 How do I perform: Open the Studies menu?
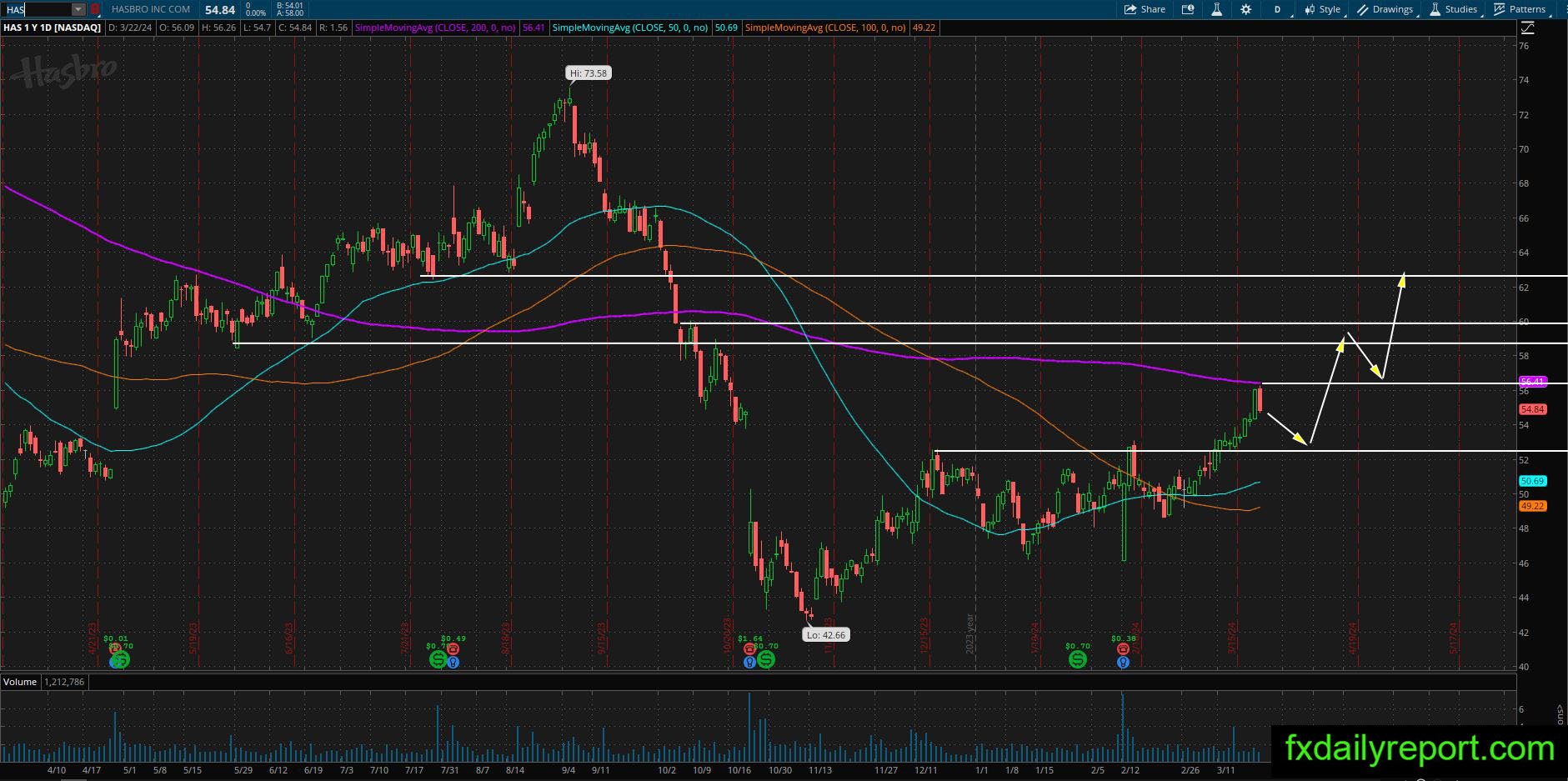click(1454, 9)
